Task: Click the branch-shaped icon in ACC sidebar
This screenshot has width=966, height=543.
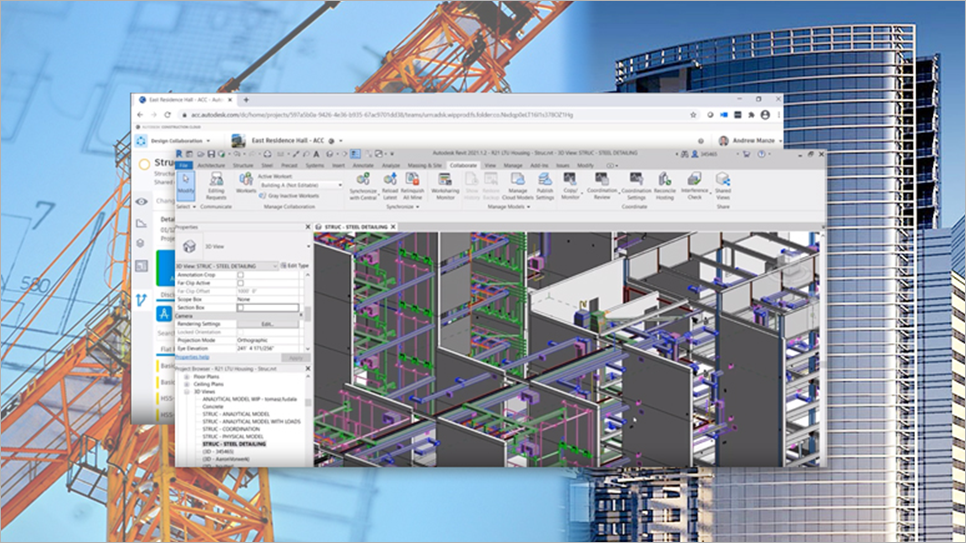Action: coord(141,300)
